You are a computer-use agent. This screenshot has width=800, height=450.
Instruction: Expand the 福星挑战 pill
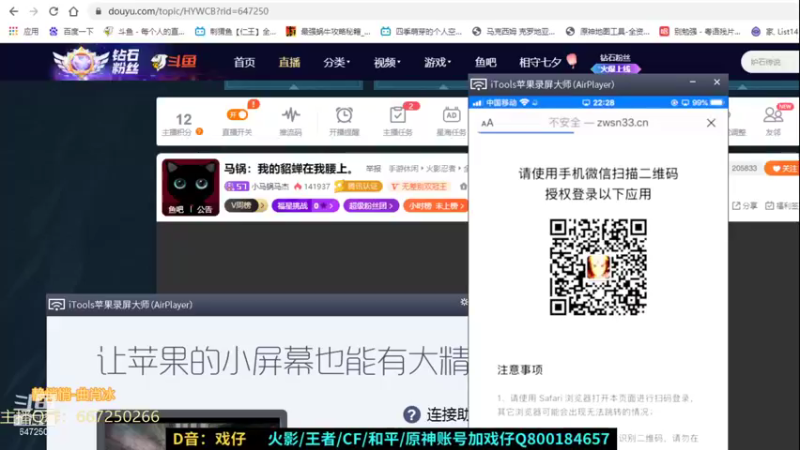(305, 206)
